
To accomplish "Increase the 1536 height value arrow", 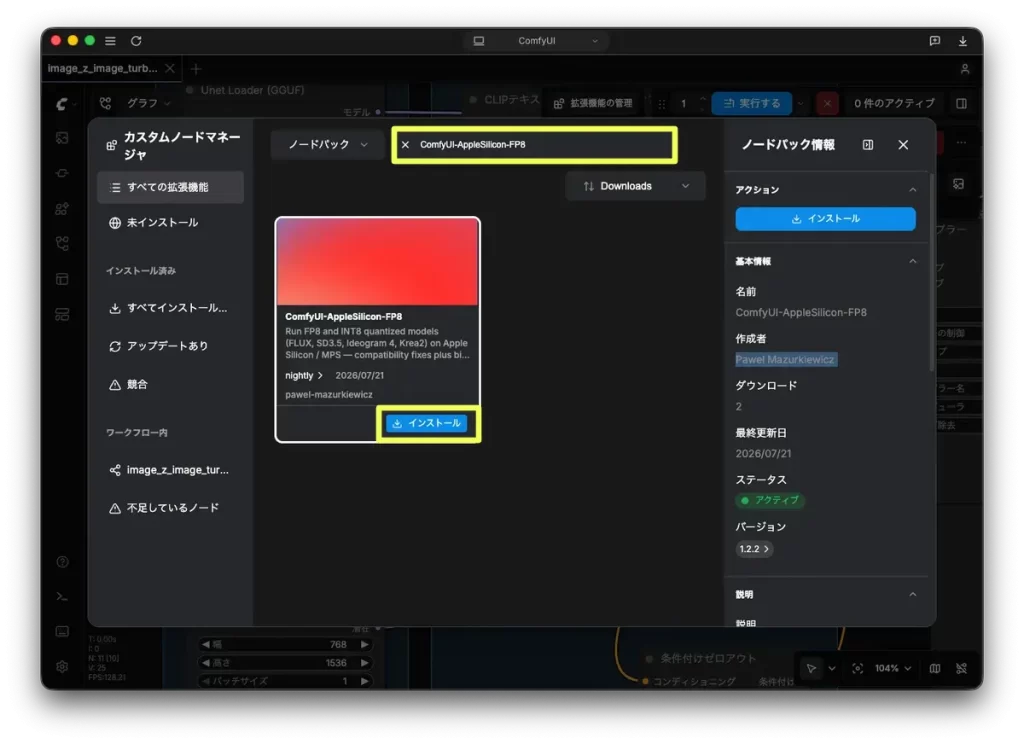I will point(364,663).
